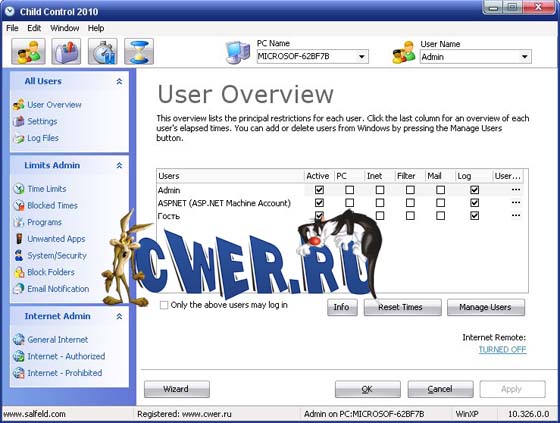Viewport: 560px width, 423px height.
Task: Enable Only the above users may log in
Action: tap(164, 305)
